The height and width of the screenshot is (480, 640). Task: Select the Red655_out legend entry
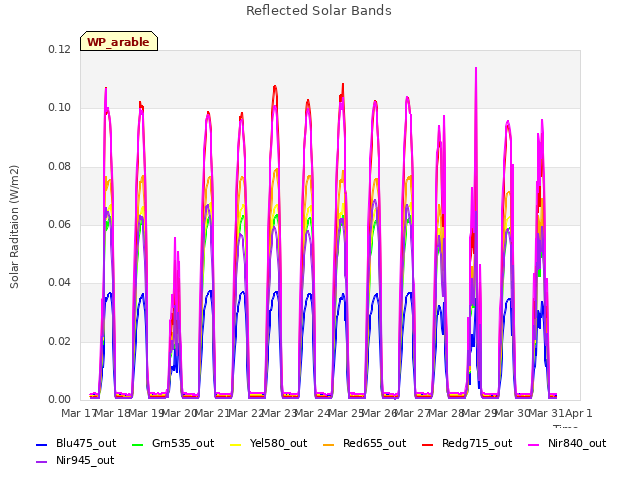click(x=364, y=444)
